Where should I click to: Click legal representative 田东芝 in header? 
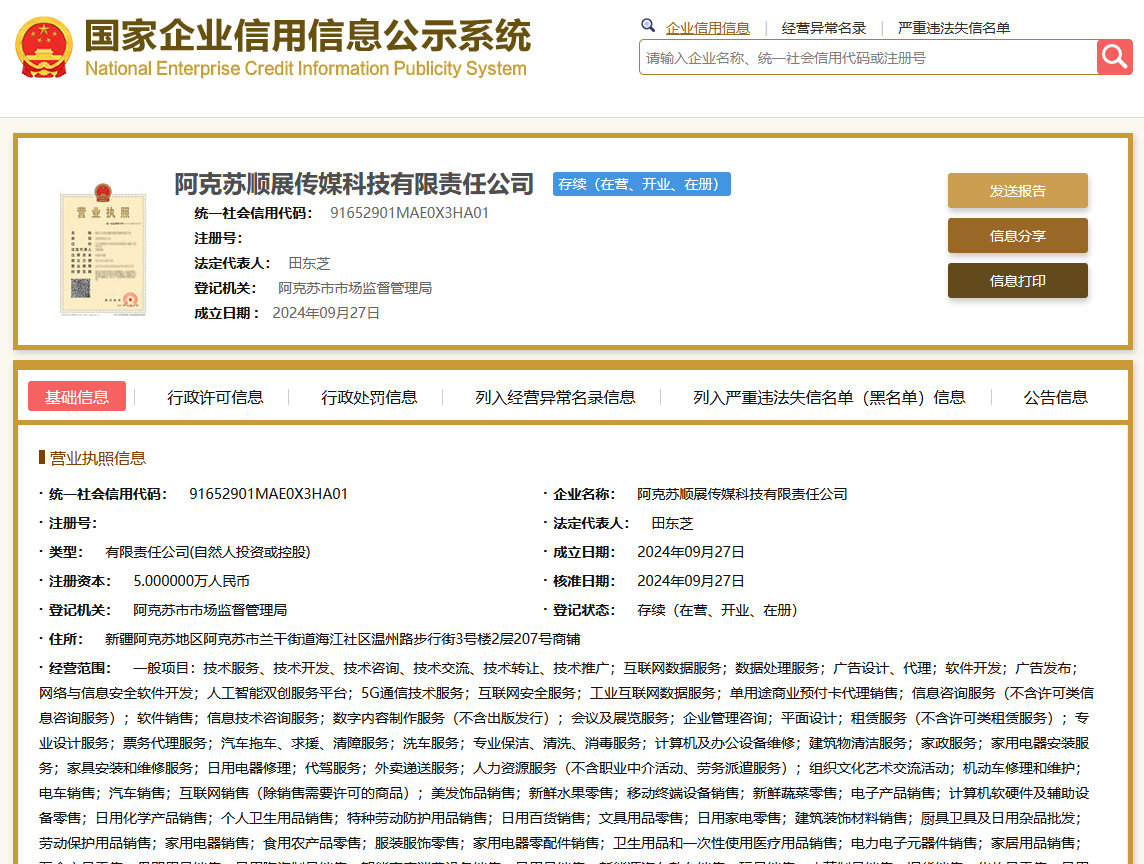tap(309, 263)
